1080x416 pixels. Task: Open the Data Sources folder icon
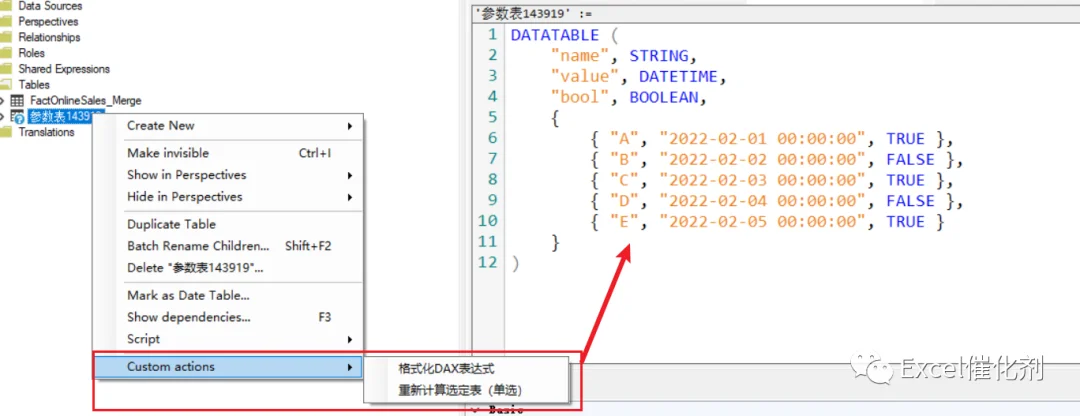pyautogui.click(x=7, y=6)
